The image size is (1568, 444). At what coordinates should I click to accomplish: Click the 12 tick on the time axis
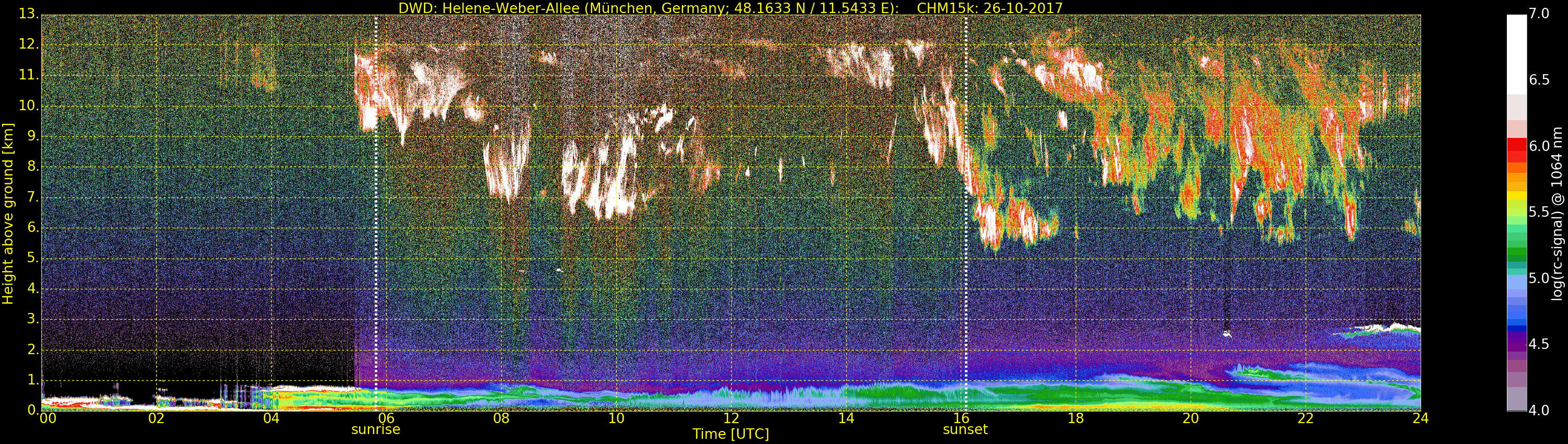tap(731, 418)
